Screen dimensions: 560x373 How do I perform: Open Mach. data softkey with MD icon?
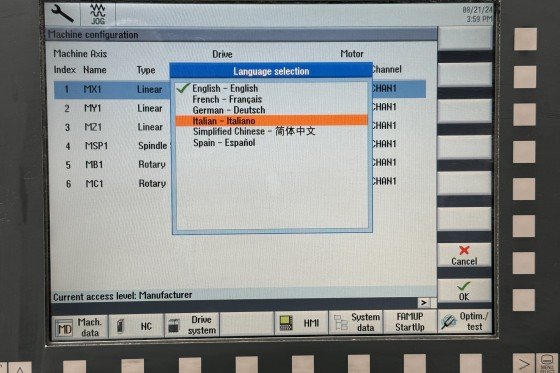[80, 327]
